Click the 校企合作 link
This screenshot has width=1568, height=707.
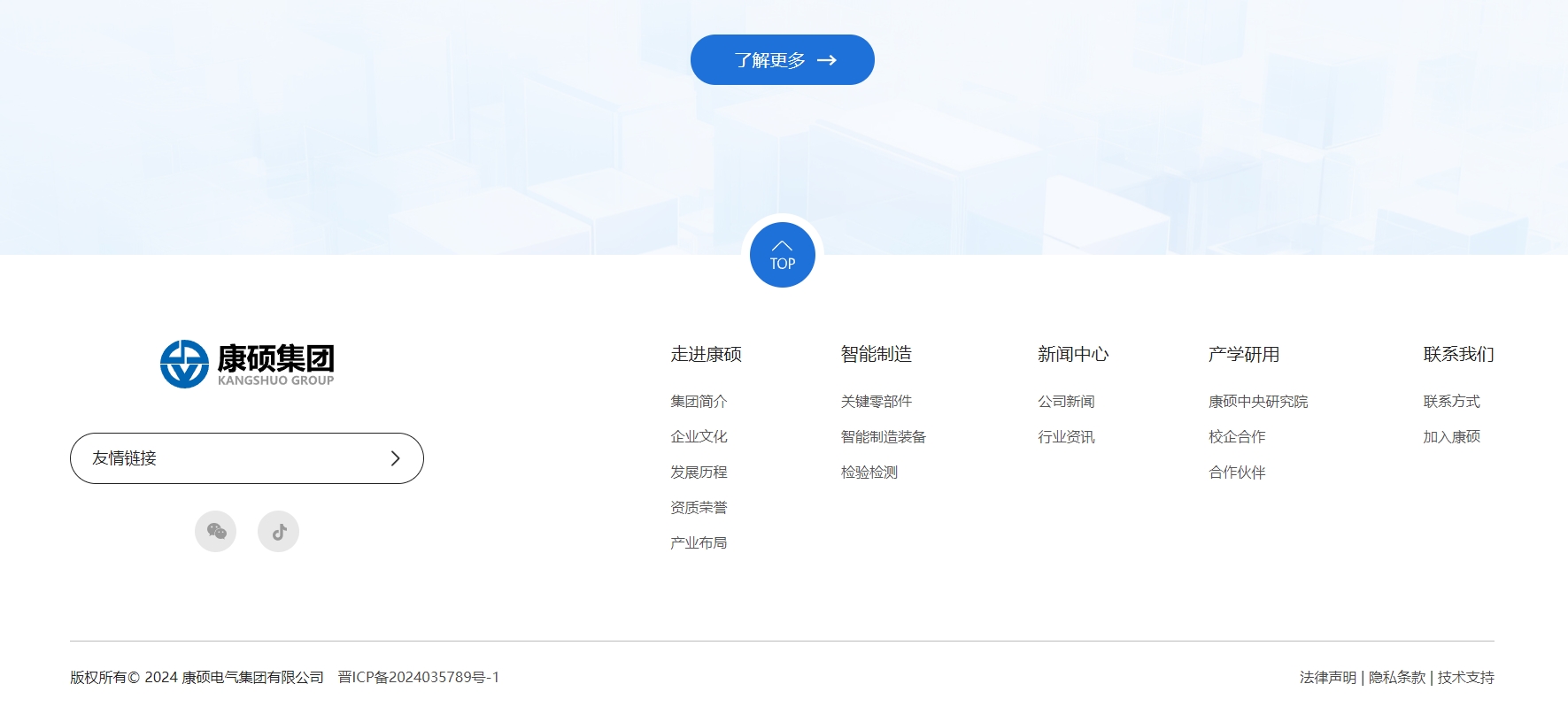(x=1237, y=437)
